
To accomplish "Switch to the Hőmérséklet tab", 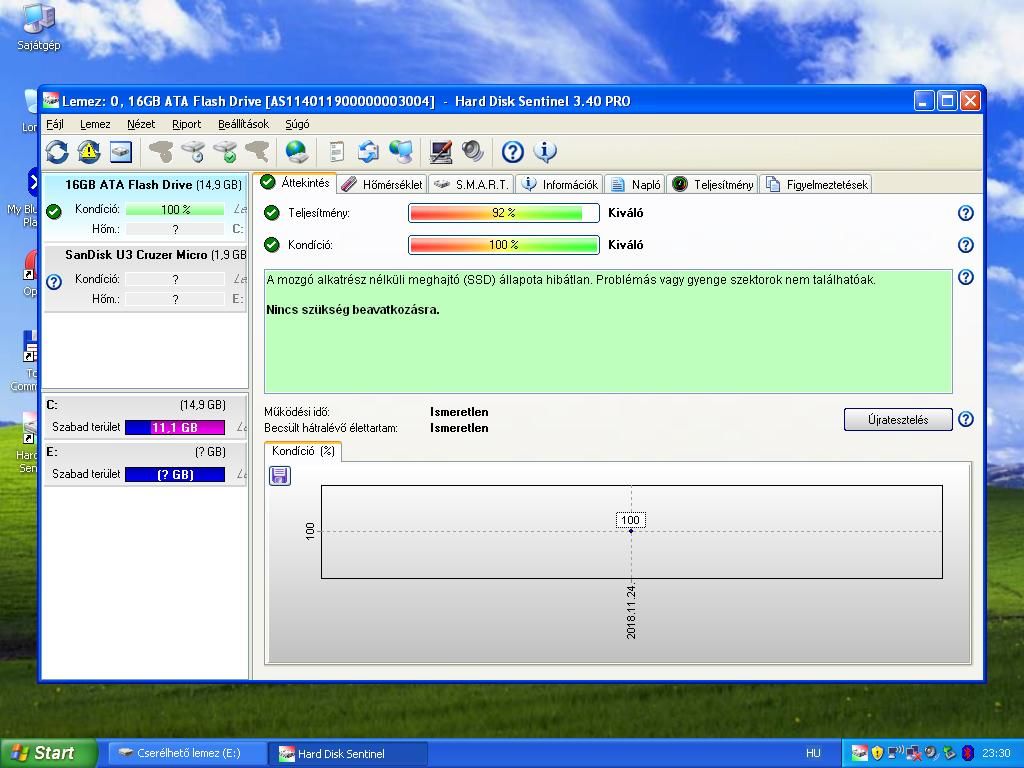I will tap(383, 185).
